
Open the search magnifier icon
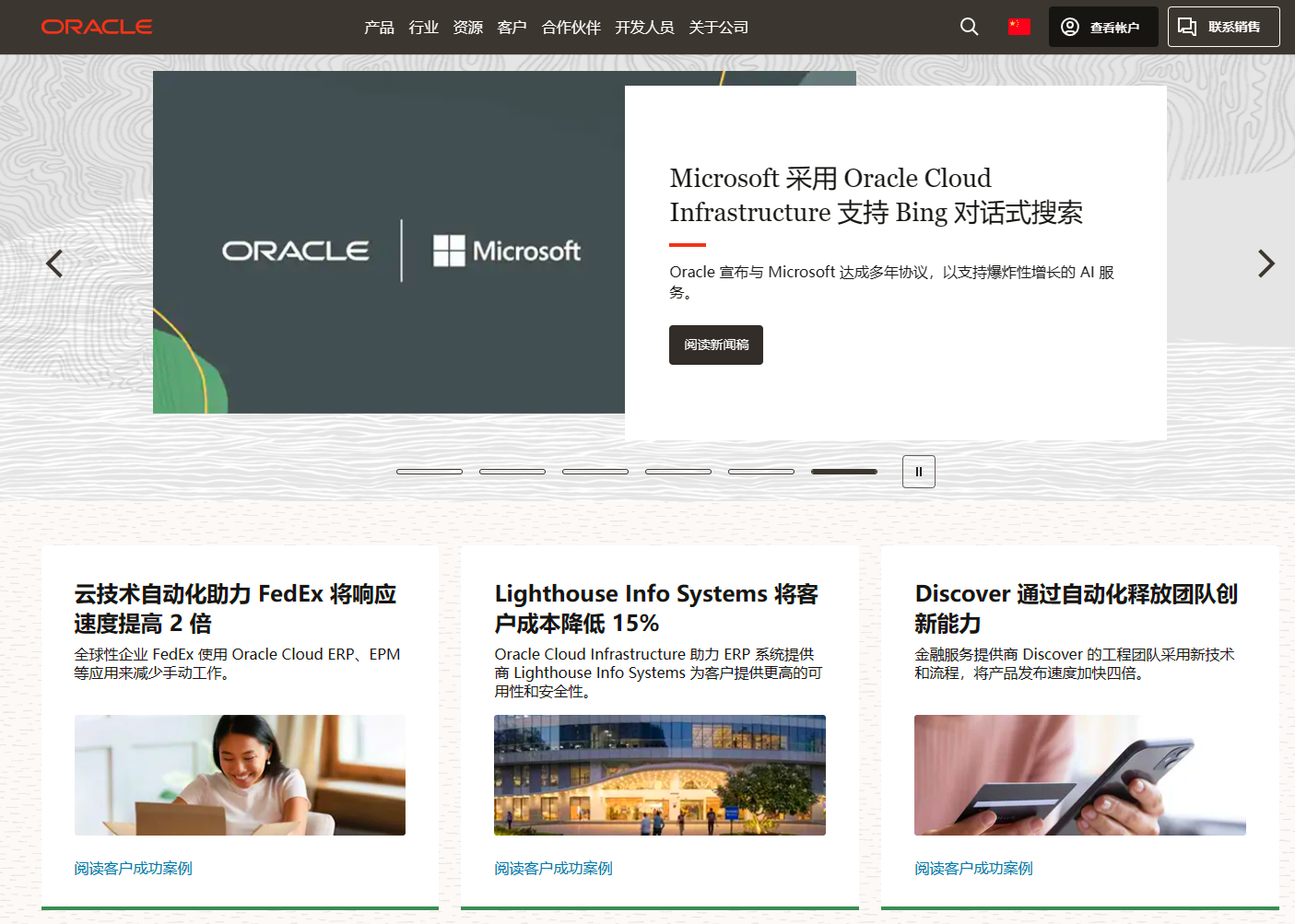tap(969, 27)
